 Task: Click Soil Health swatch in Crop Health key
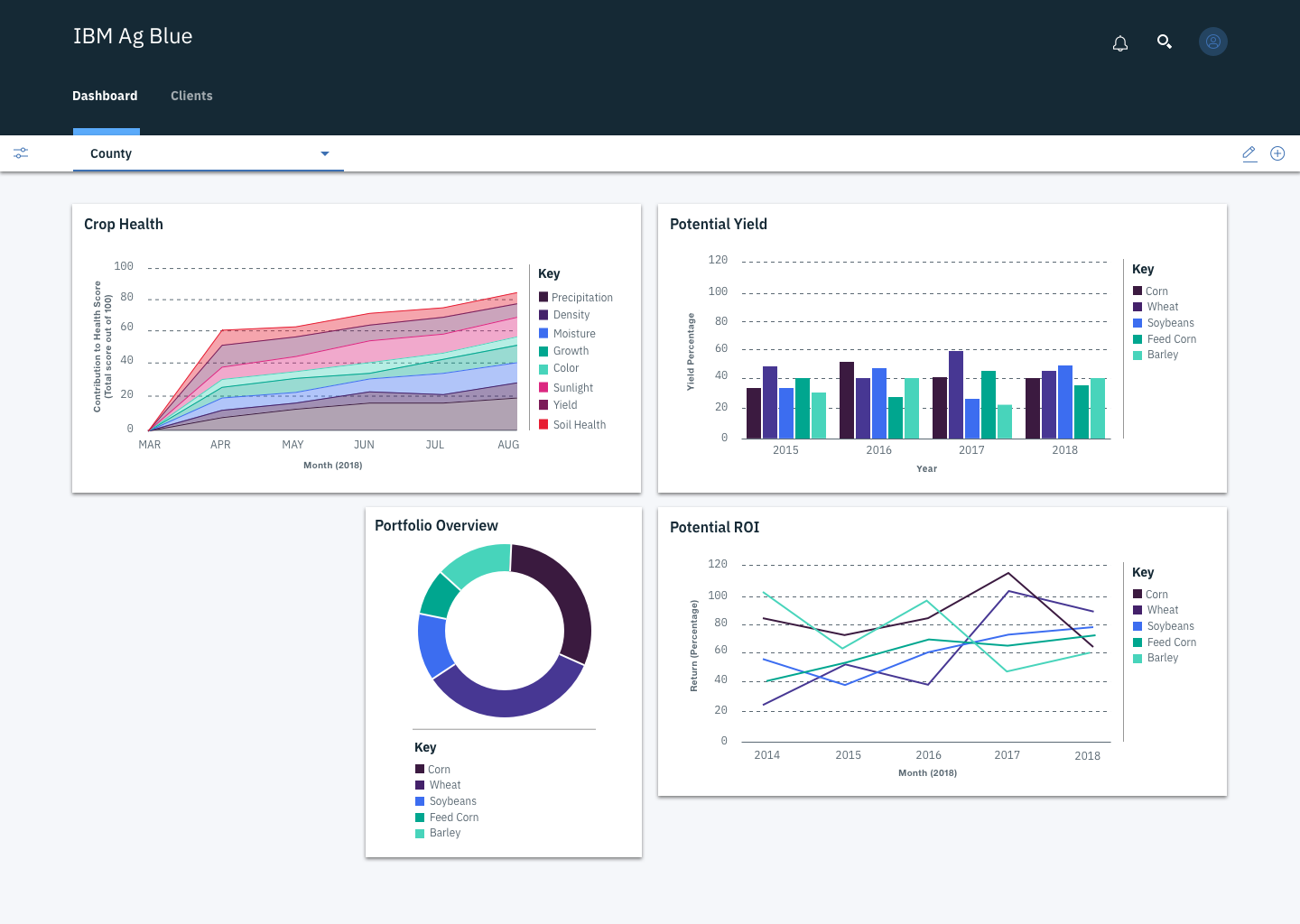[x=543, y=424]
